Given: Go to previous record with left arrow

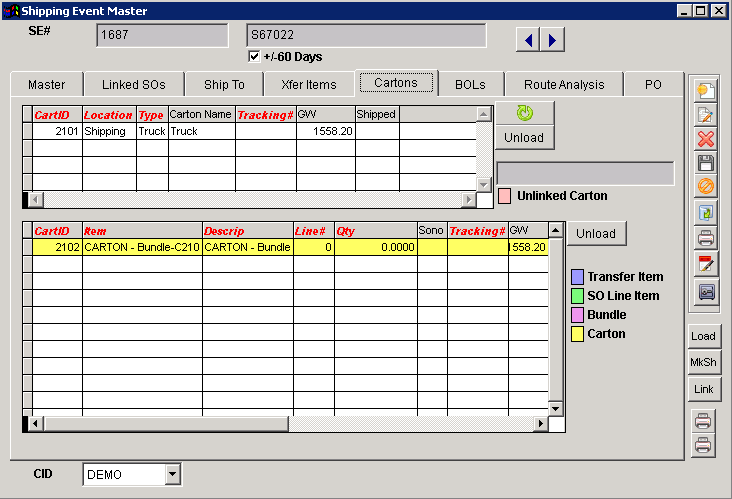Looking at the screenshot, I should 528,39.
